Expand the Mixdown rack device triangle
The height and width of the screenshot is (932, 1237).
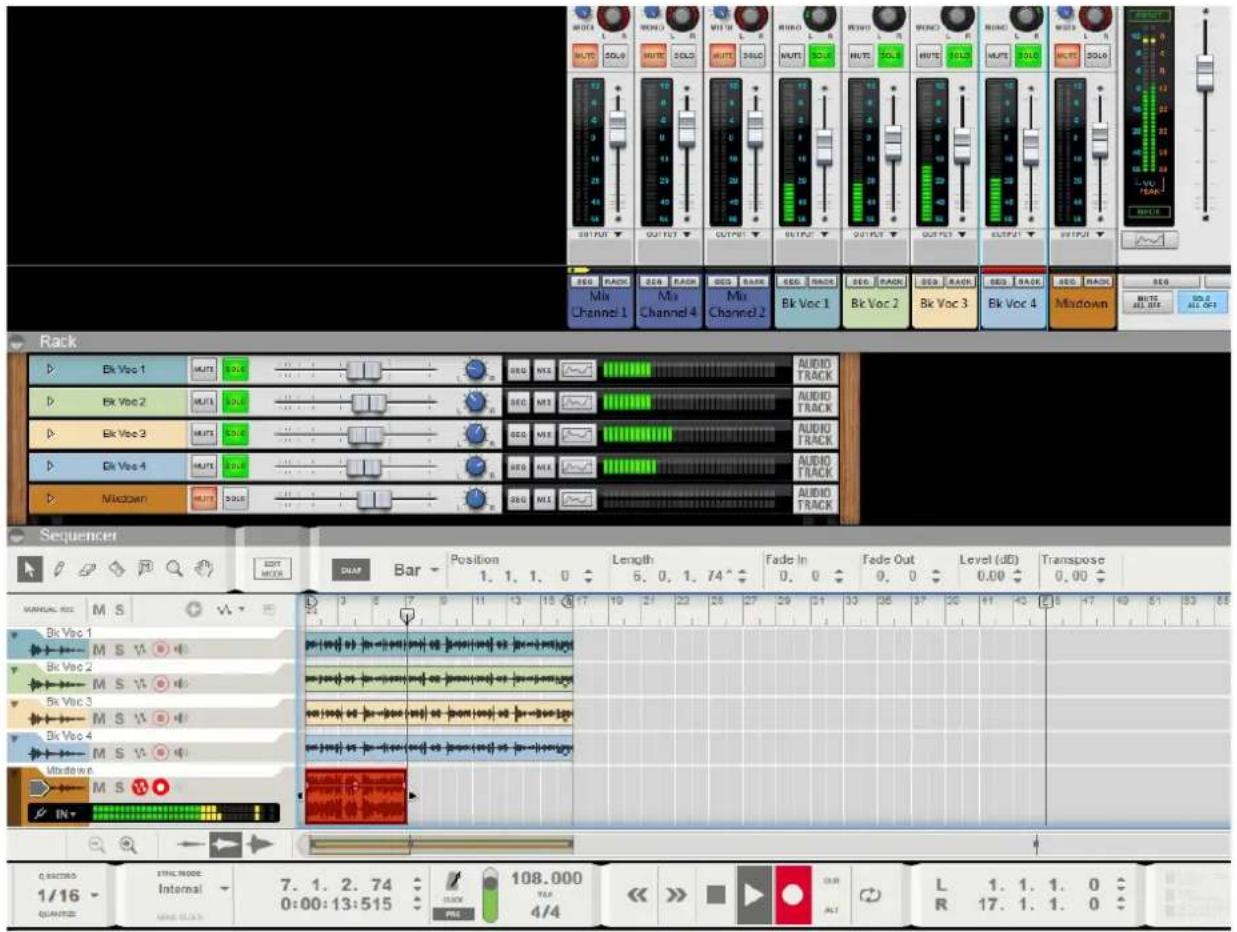(49, 498)
